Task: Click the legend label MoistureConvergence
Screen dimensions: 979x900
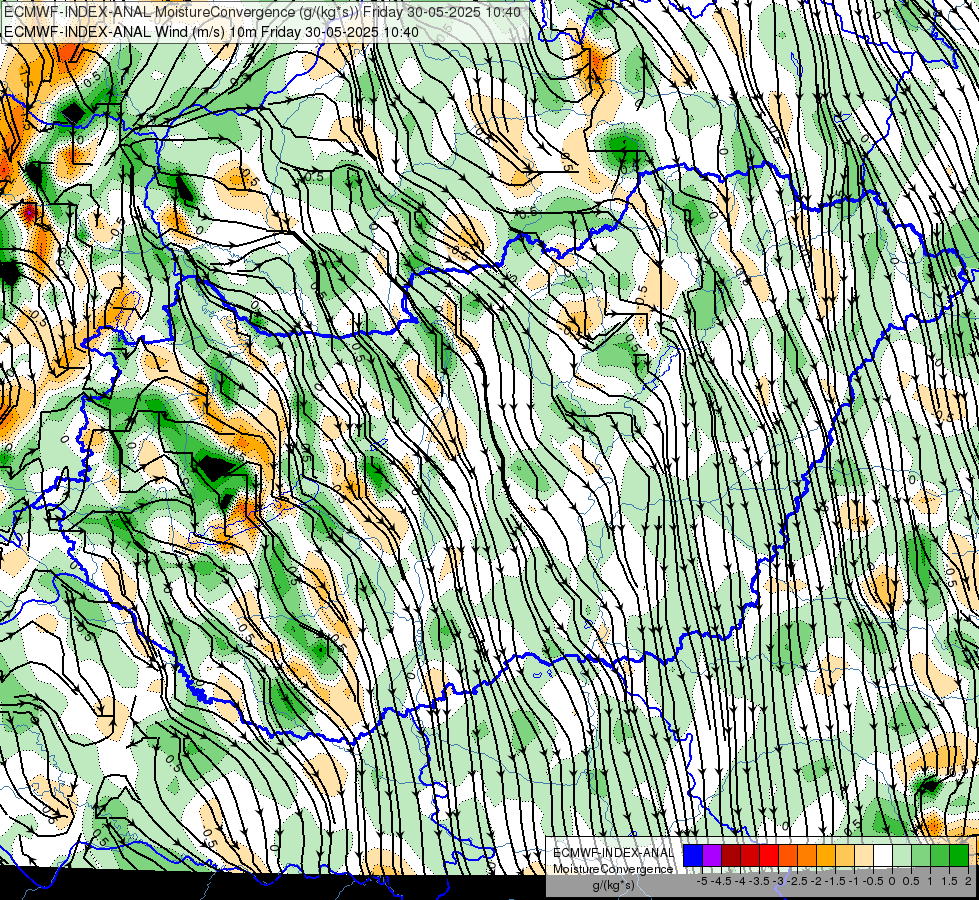Action: click(613, 869)
